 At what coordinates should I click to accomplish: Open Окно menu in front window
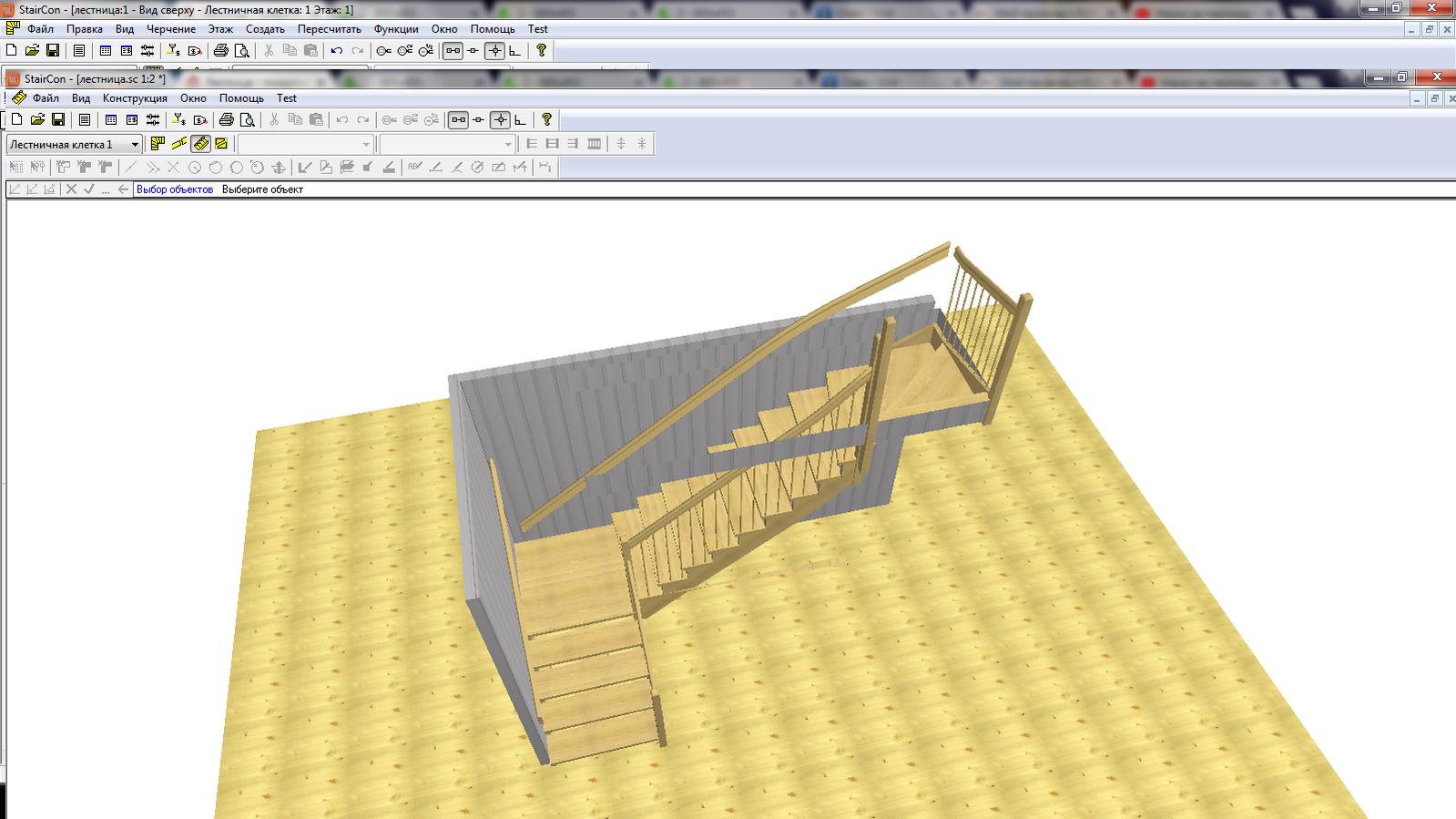(x=193, y=98)
